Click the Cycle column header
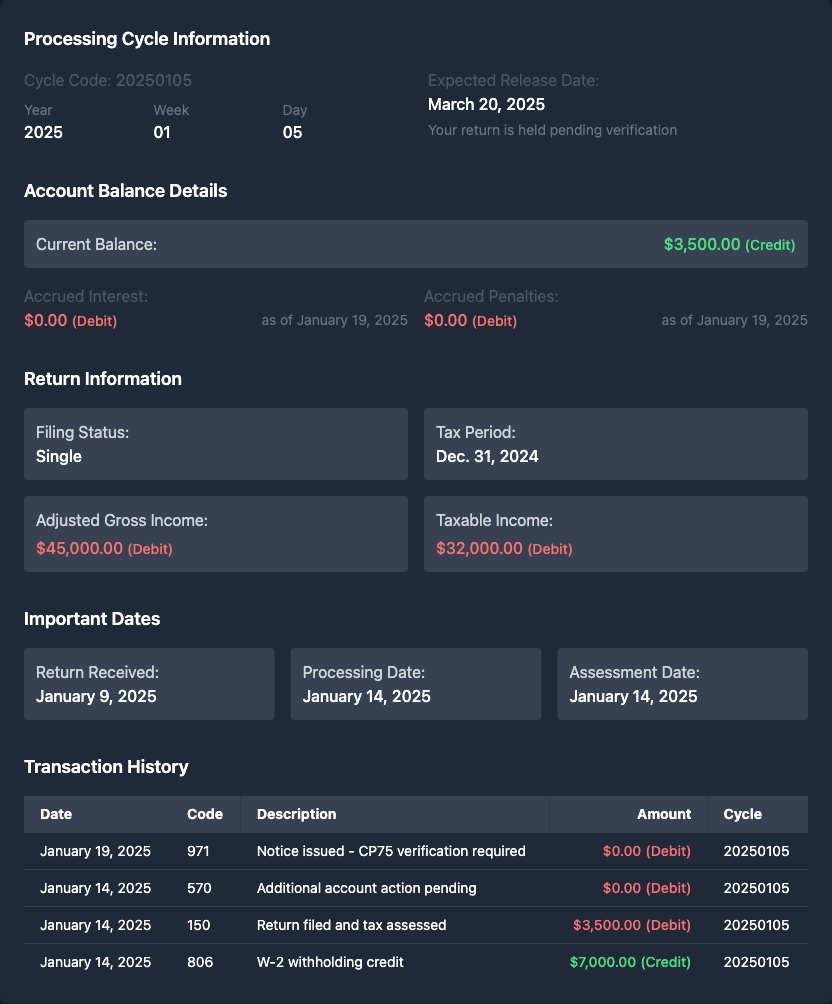 [742, 814]
